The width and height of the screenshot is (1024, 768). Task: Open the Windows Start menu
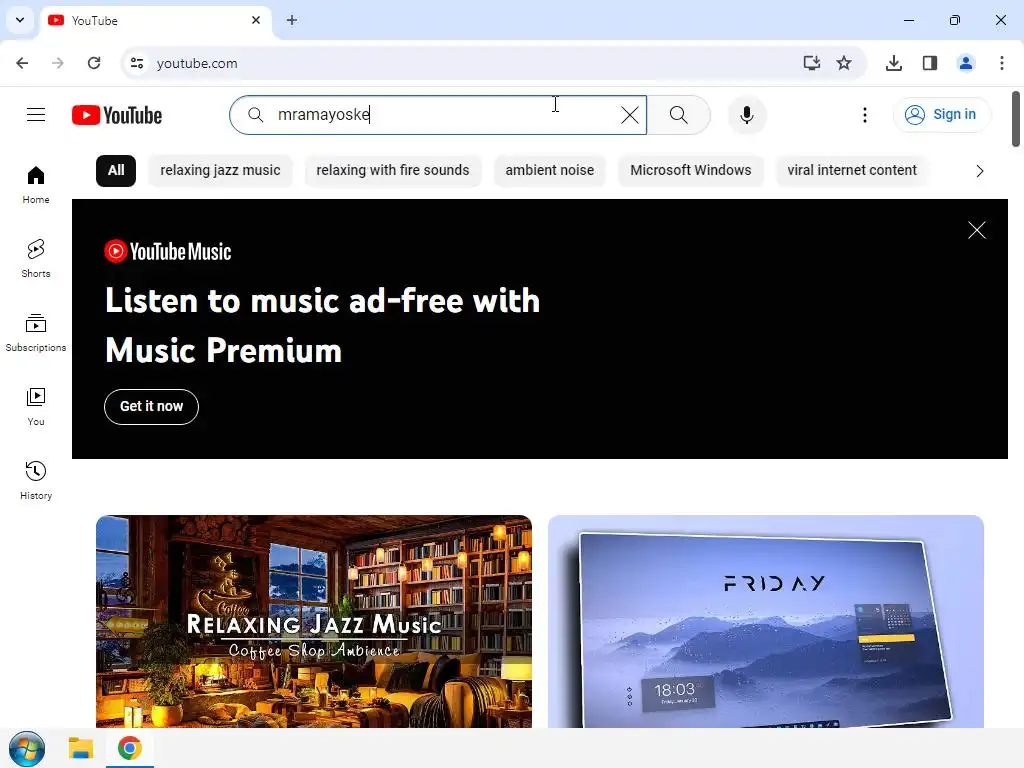click(27, 748)
